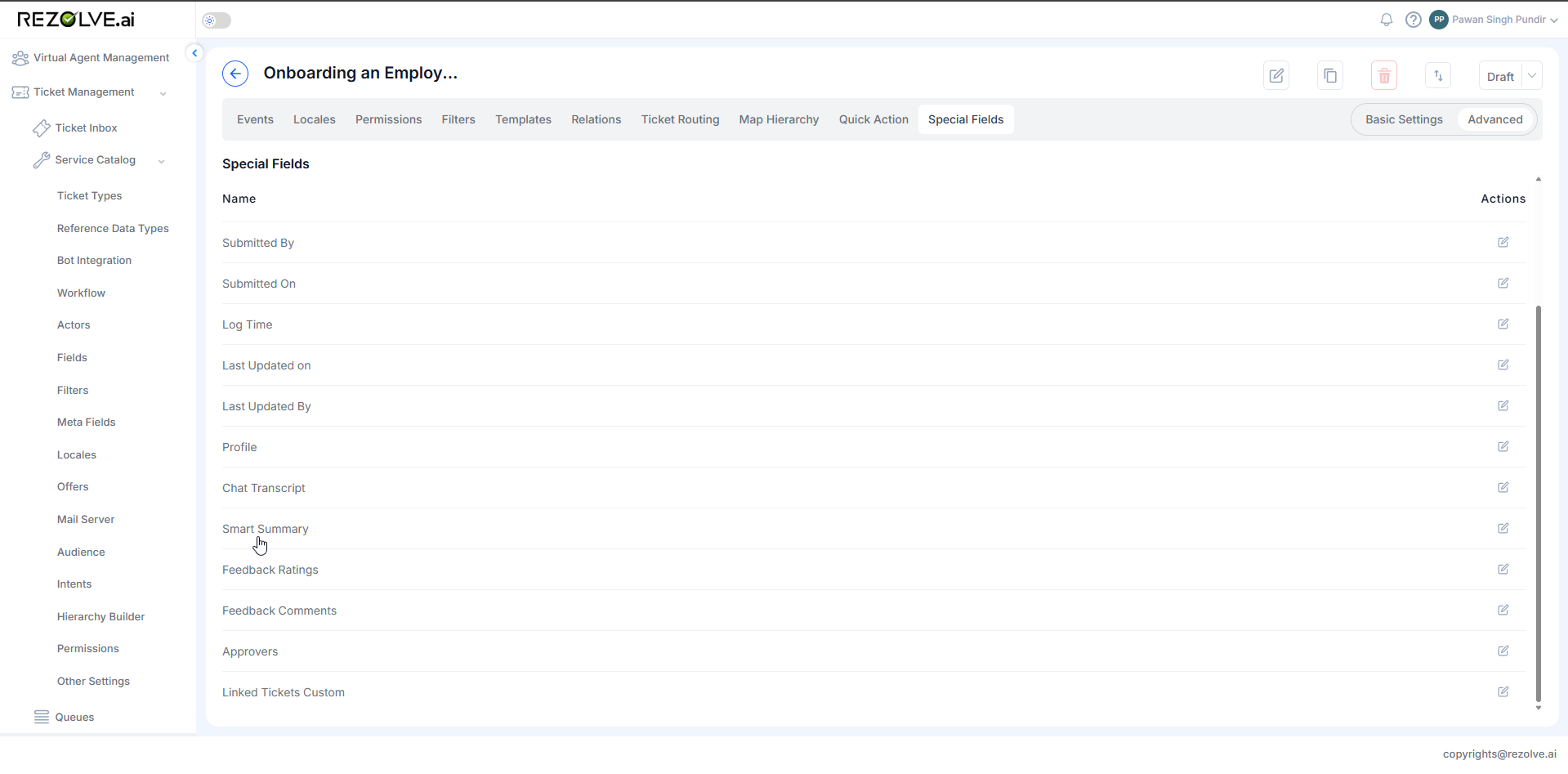Open the Events tab
The width and height of the screenshot is (1568, 774).
point(255,119)
